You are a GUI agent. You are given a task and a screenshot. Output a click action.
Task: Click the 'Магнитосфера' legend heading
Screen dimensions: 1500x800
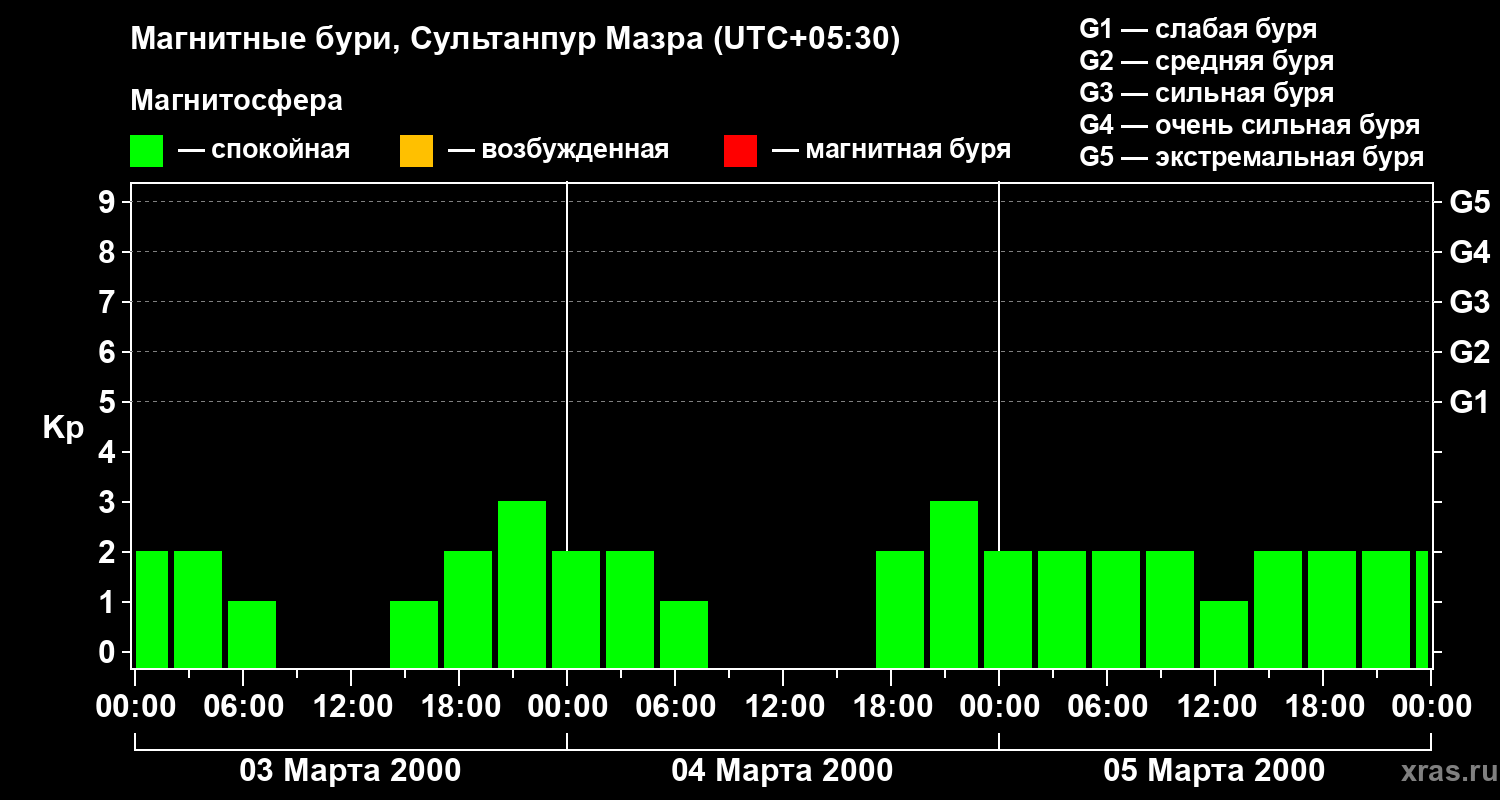(x=236, y=101)
